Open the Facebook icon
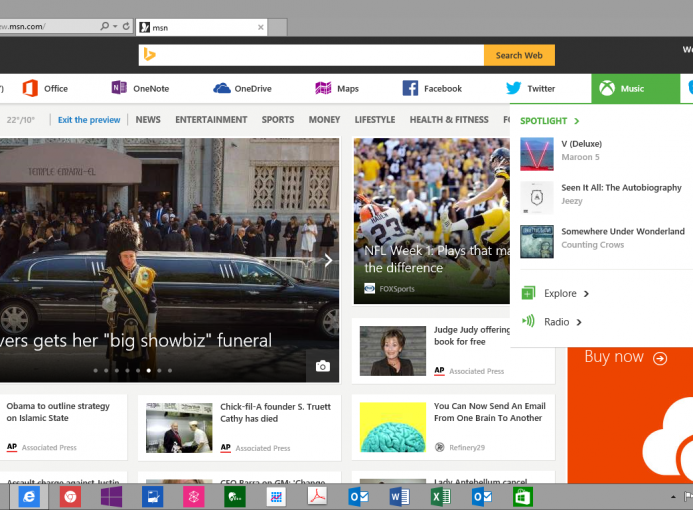 410,88
